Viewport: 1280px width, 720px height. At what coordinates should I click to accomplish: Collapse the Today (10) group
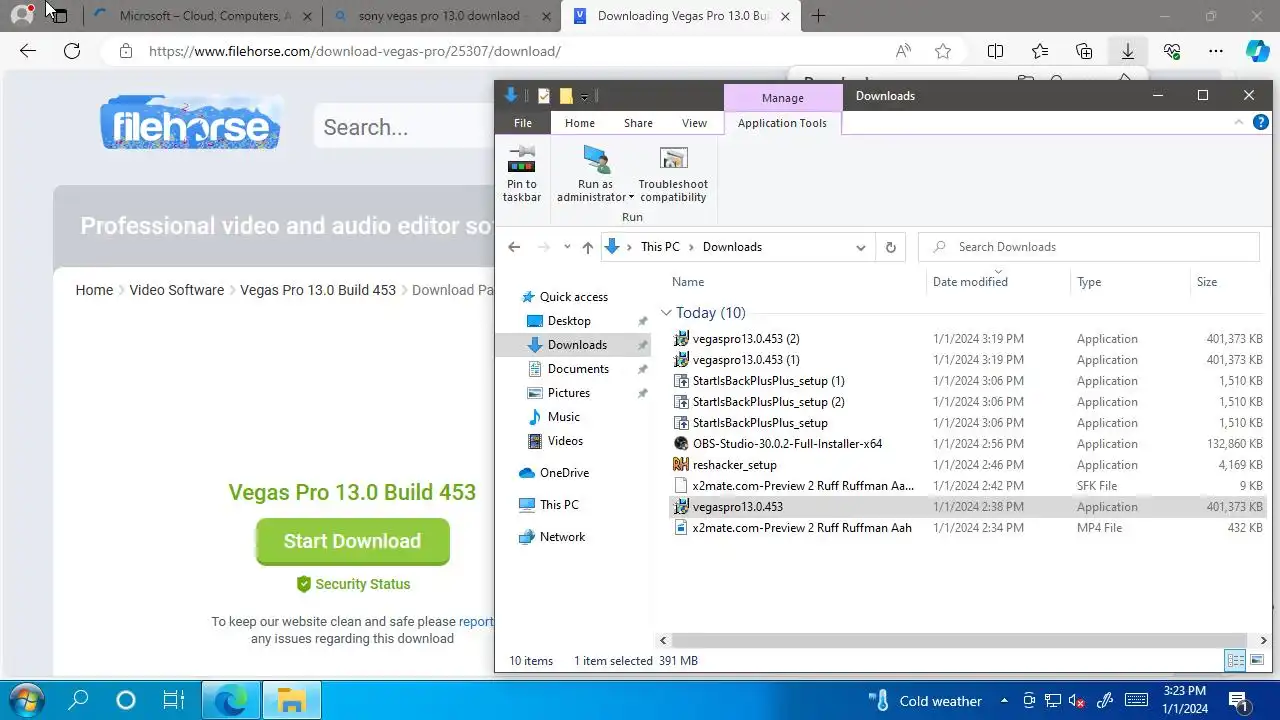pos(666,313)
